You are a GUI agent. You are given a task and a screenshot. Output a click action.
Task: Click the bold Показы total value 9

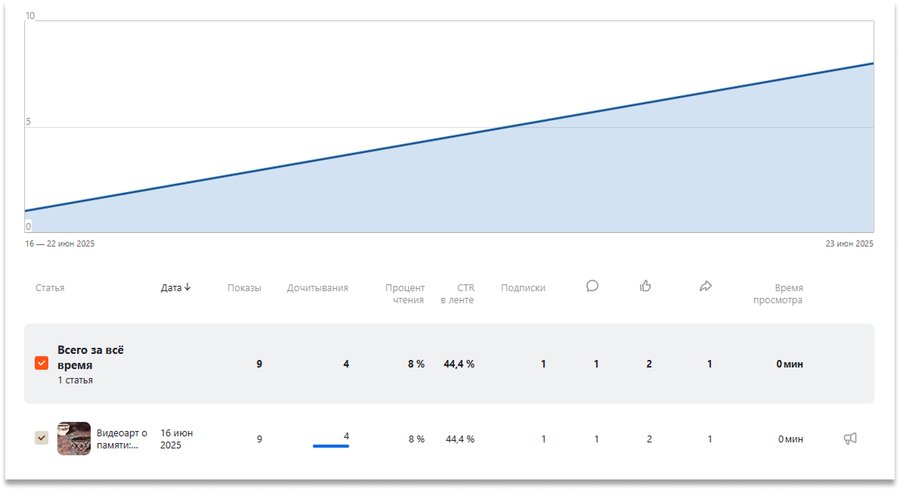click(259, 364)
